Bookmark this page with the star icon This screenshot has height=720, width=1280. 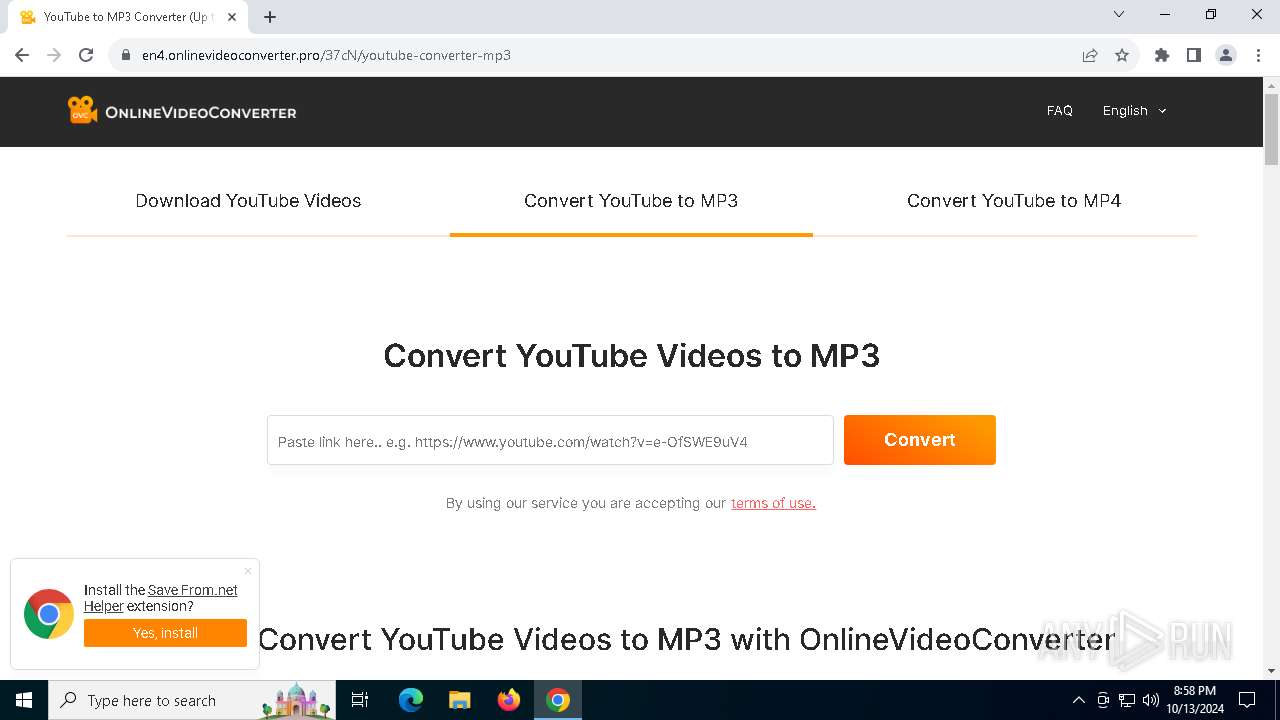[1122, 55]
